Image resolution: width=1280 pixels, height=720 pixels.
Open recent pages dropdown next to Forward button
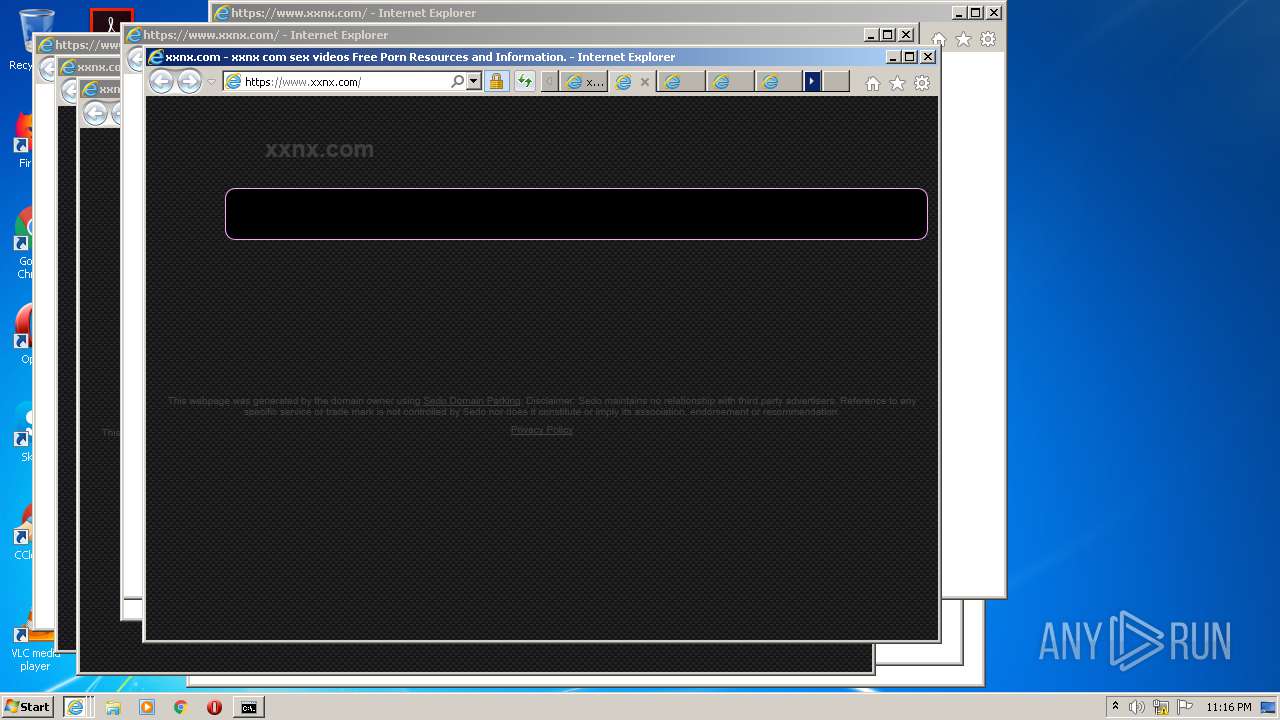(x=211, y=82)
